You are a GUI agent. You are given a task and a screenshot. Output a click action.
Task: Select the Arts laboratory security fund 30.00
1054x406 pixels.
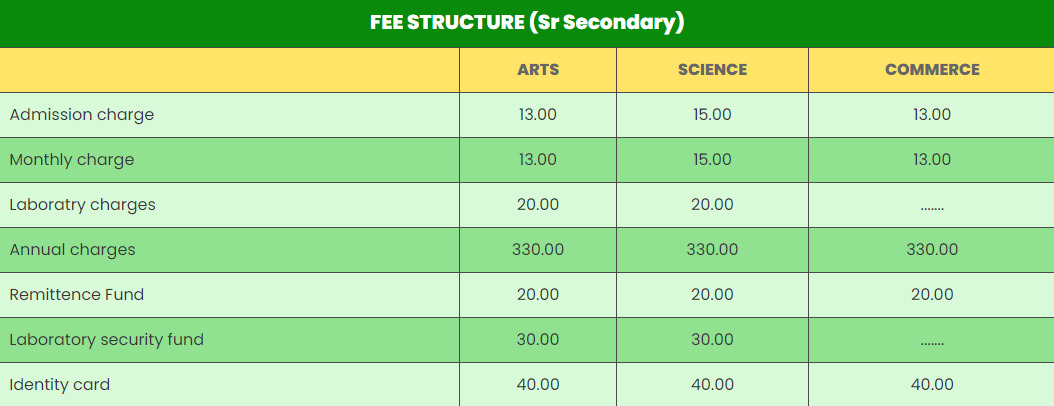(538, 340)
